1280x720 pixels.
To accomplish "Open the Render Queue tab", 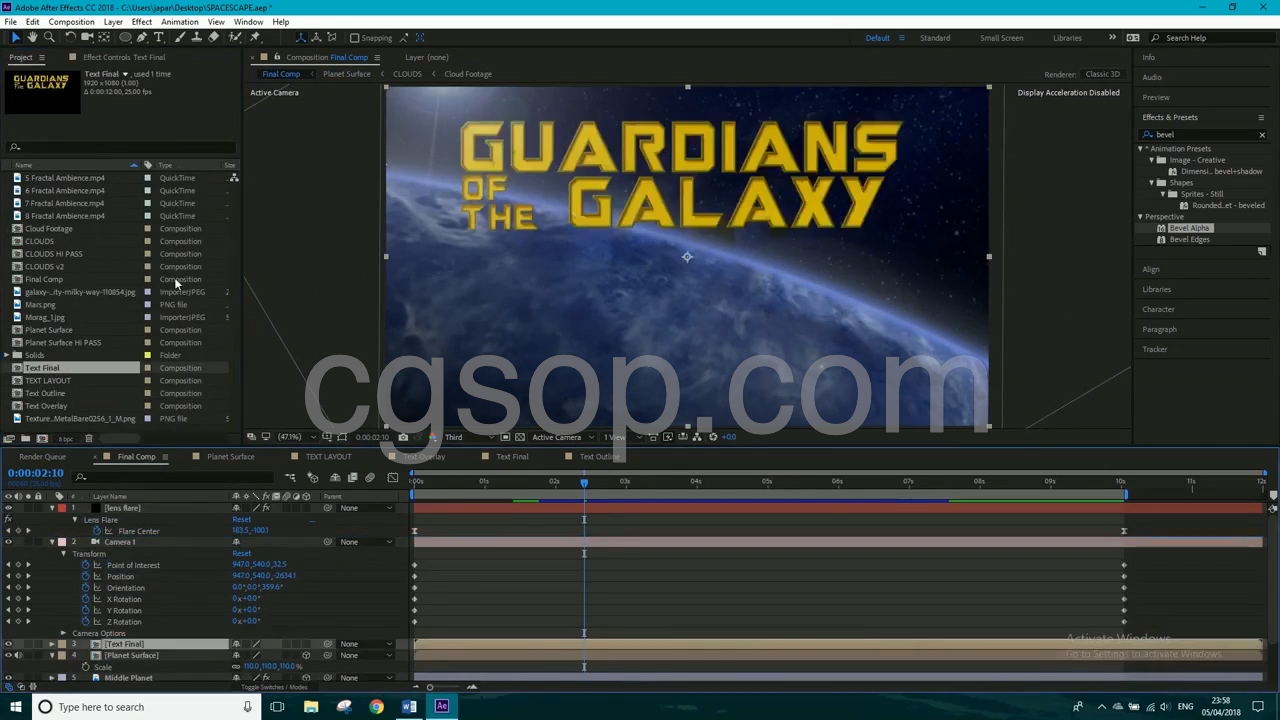I will 42,457.
